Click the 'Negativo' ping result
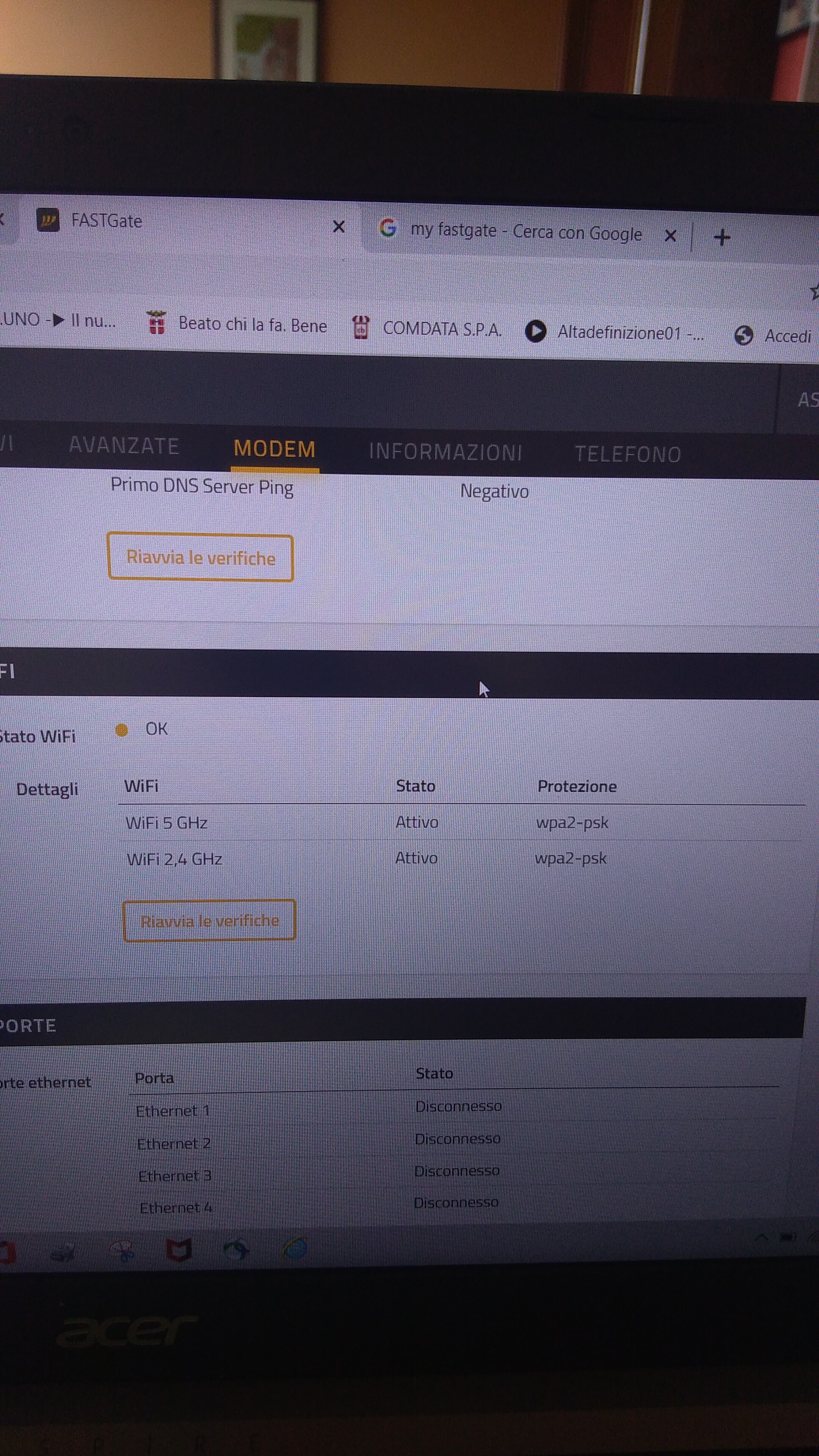This screenshot has width=819, height=1456. click(x=494, y=491)
